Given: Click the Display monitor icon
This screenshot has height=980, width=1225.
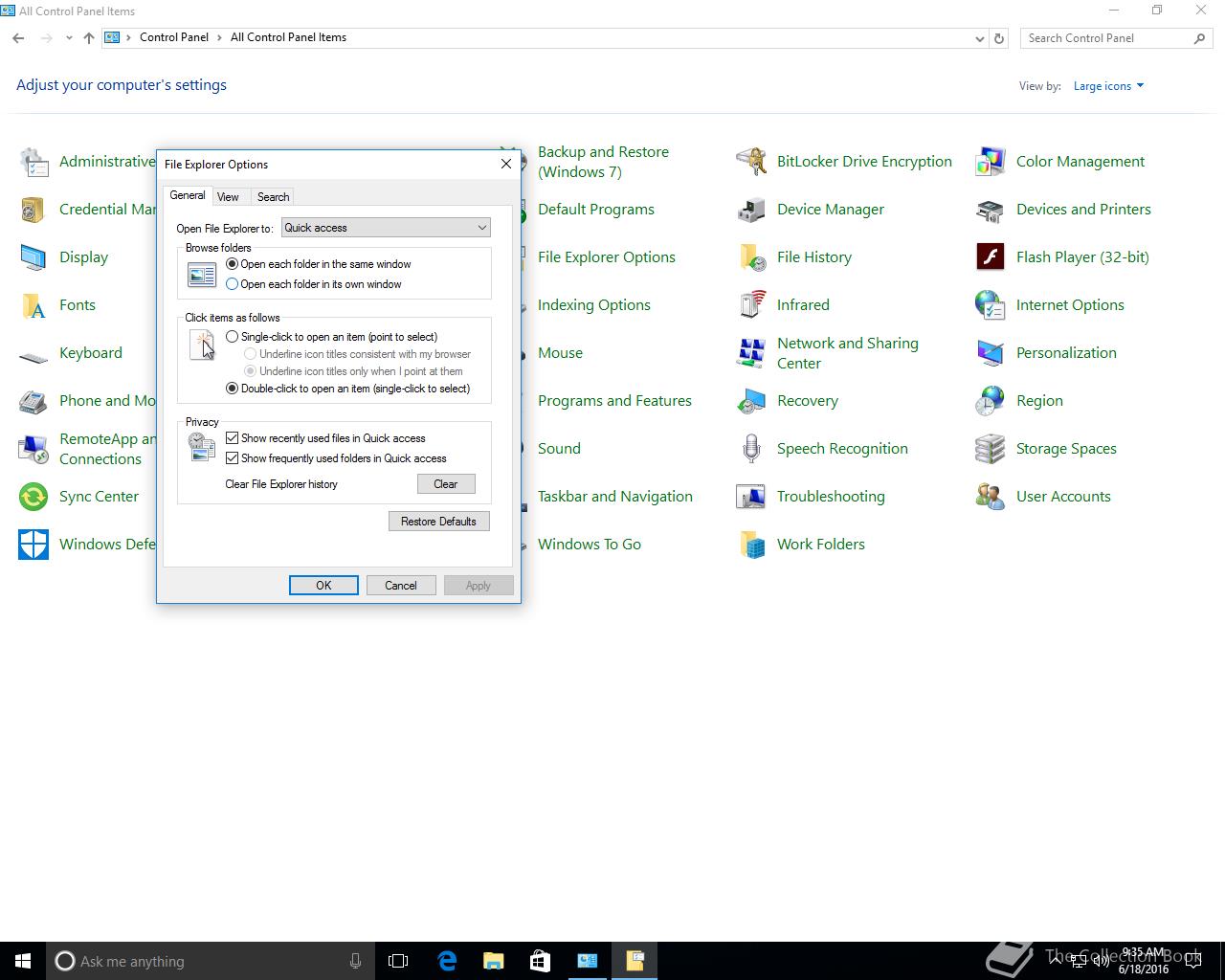Looking at the screenshot, I should (33, 257).
